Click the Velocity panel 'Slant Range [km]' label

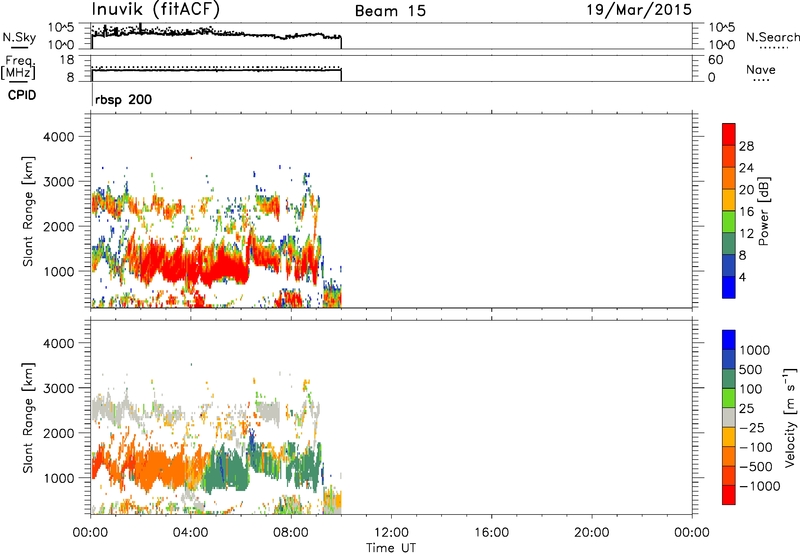28,418
